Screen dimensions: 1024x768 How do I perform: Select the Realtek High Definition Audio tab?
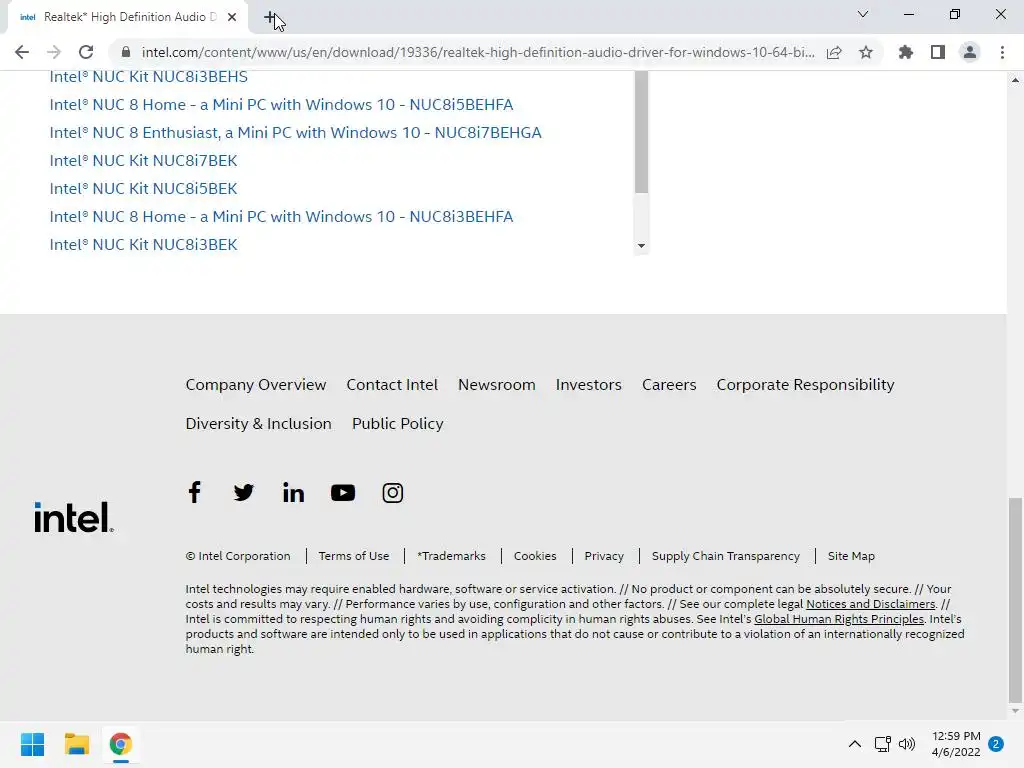[x=127, y=18]
